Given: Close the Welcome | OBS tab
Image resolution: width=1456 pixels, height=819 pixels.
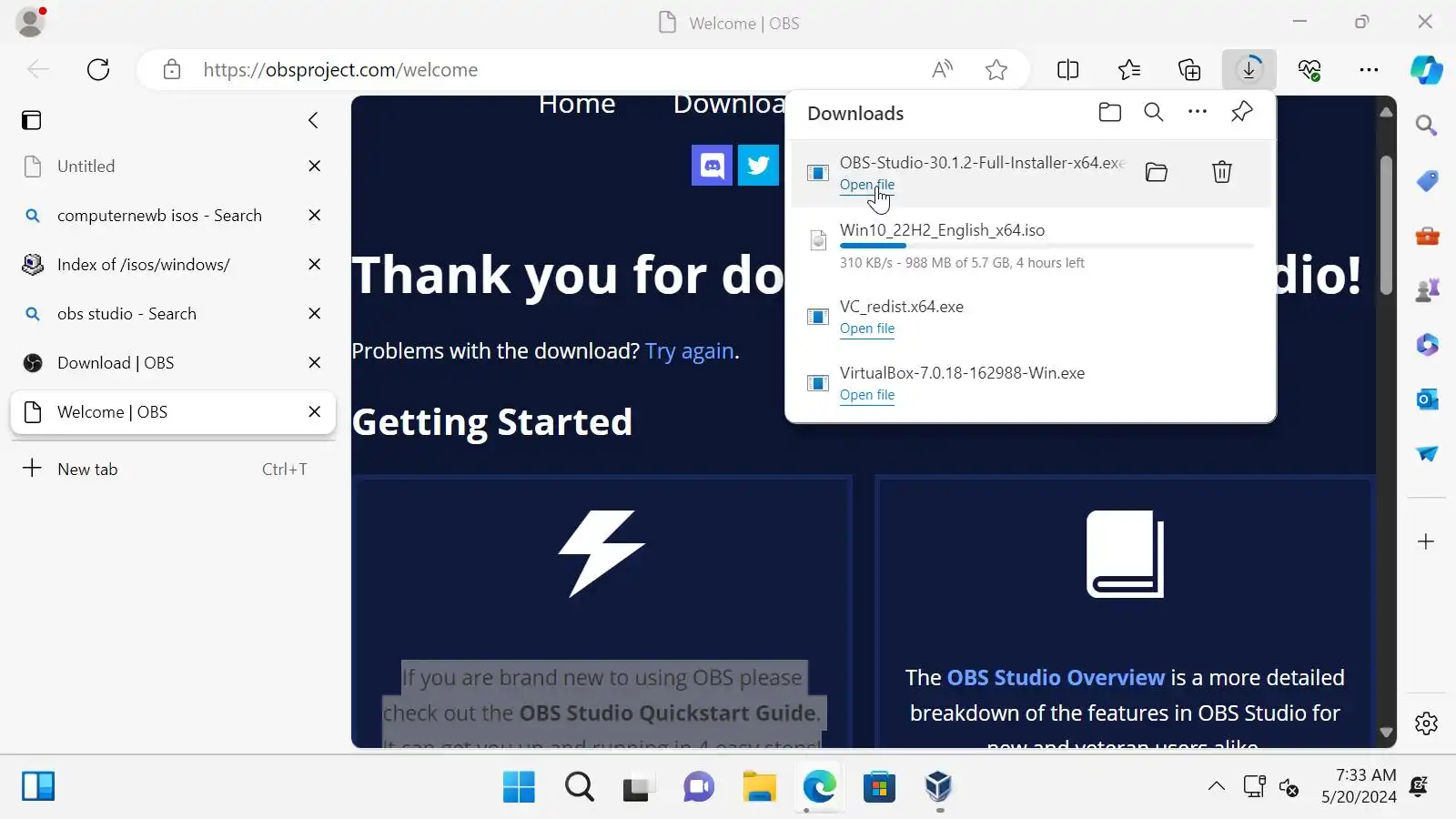Looking at the screenshot, I should click(x=315, y=411).
